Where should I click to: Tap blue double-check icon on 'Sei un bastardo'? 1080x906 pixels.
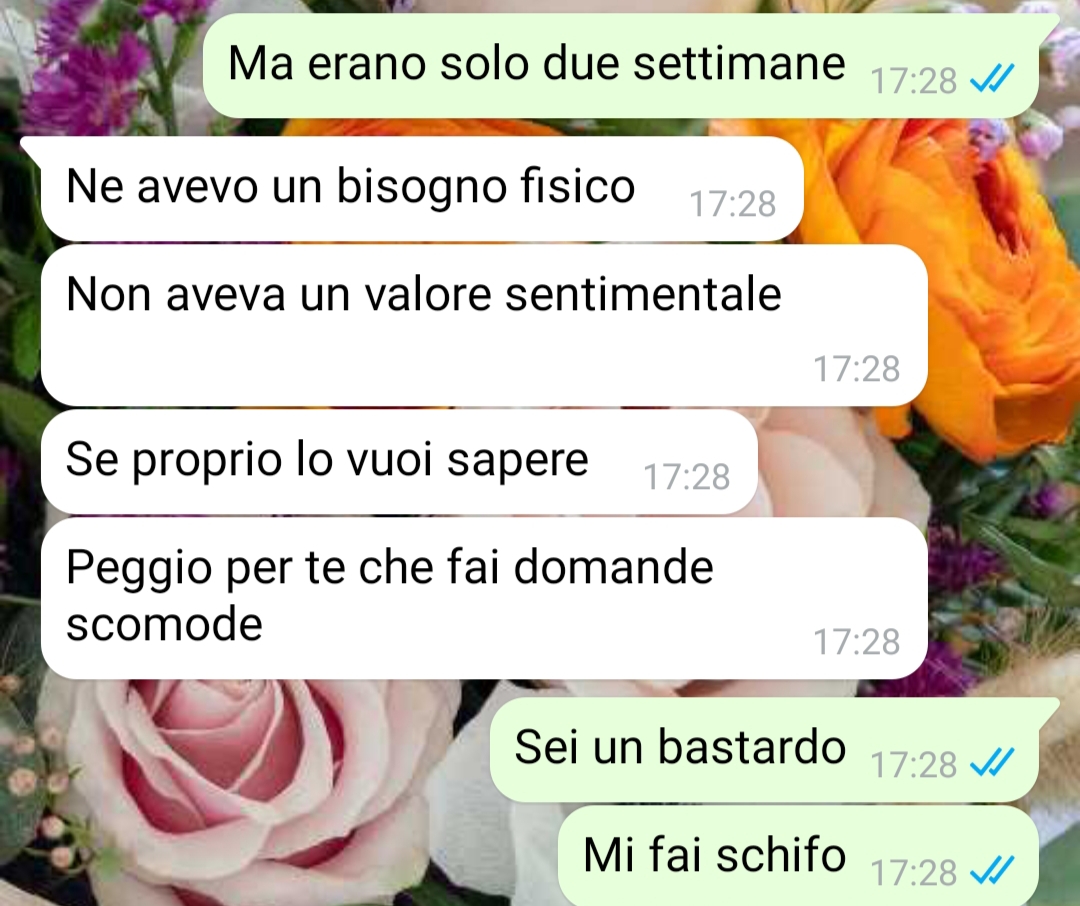tap(992, 763)
